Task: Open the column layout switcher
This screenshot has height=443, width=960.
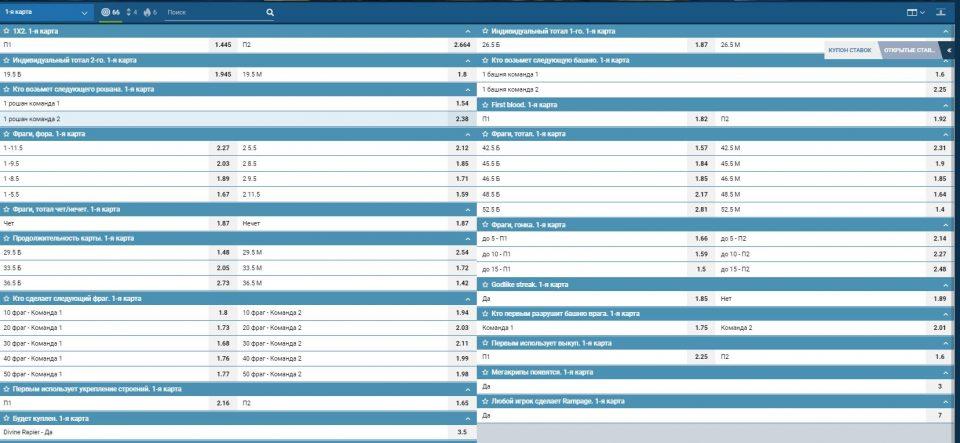Action: coord(914,13)
